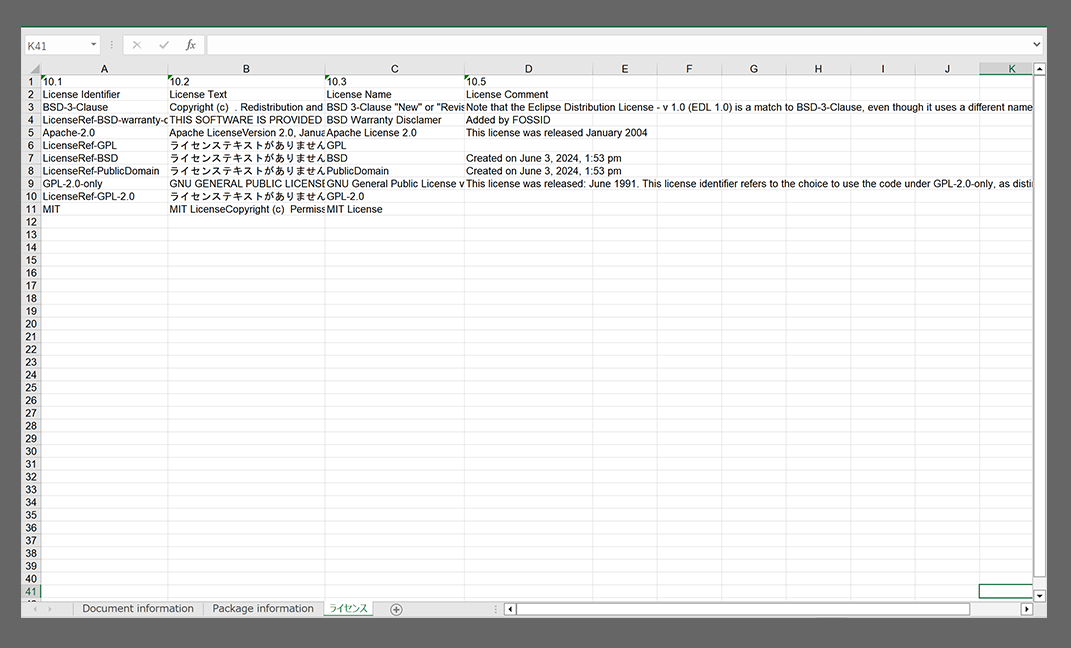Screen dimensions: 1071x648
Task: Click the next sheet navigation arrow
Action: [x=50, y=609]
